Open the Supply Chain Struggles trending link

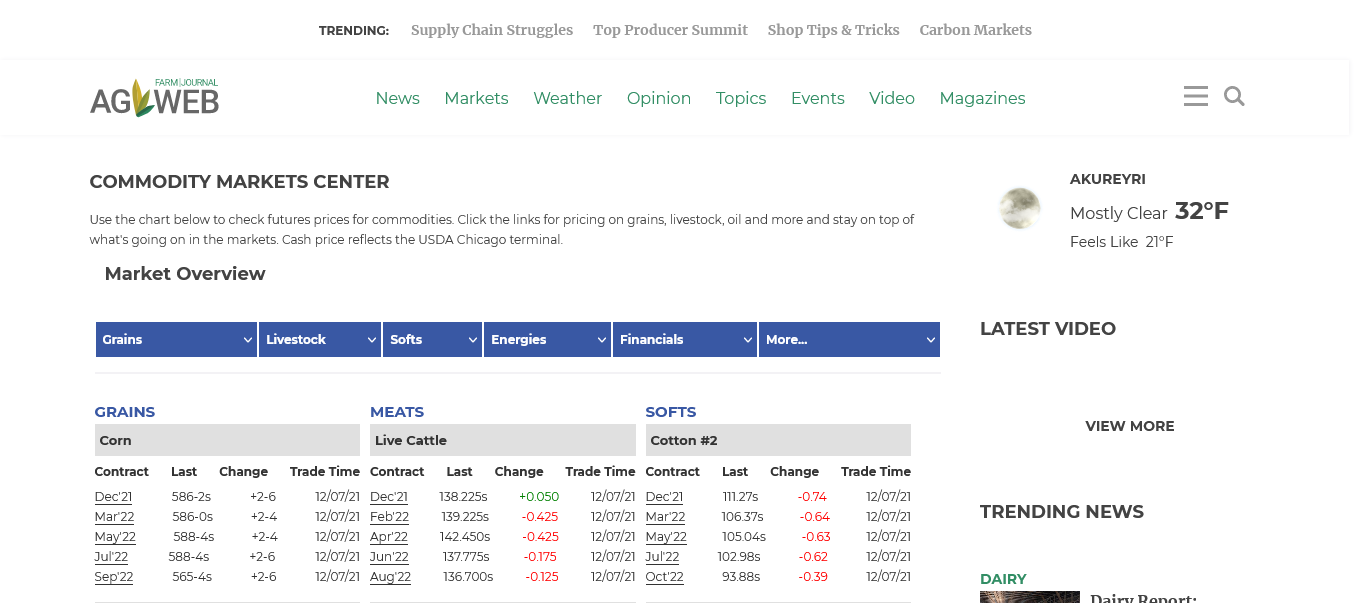[x=492, y=30]
